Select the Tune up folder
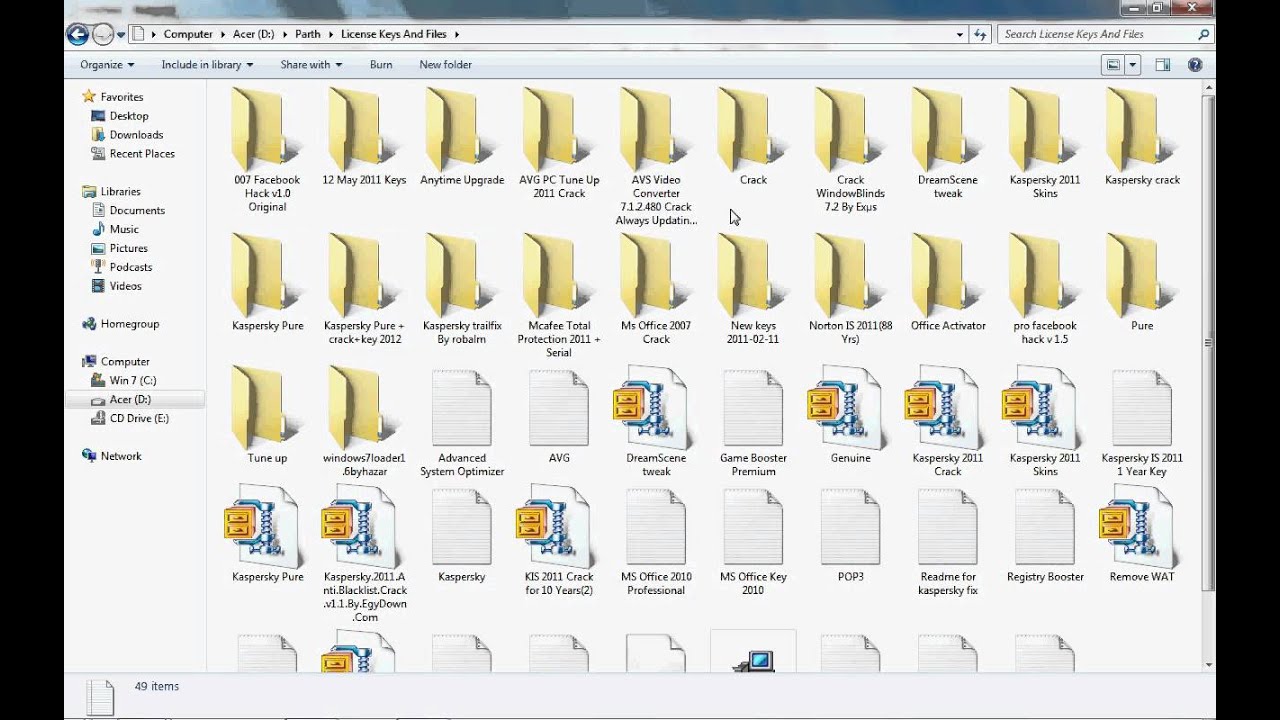1280x720 pixels. coord(267,414)
